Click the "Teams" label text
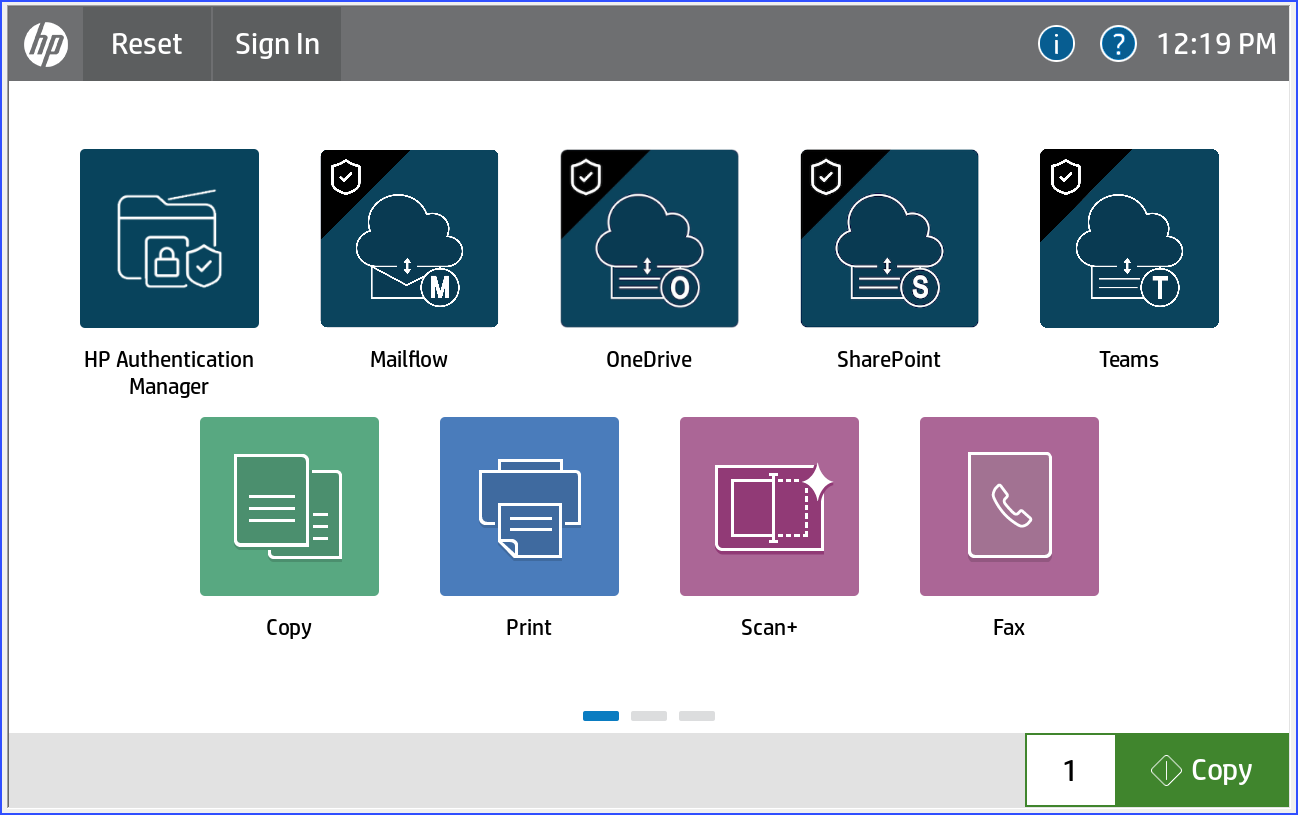1298x815 pixels. (1129, 360)
